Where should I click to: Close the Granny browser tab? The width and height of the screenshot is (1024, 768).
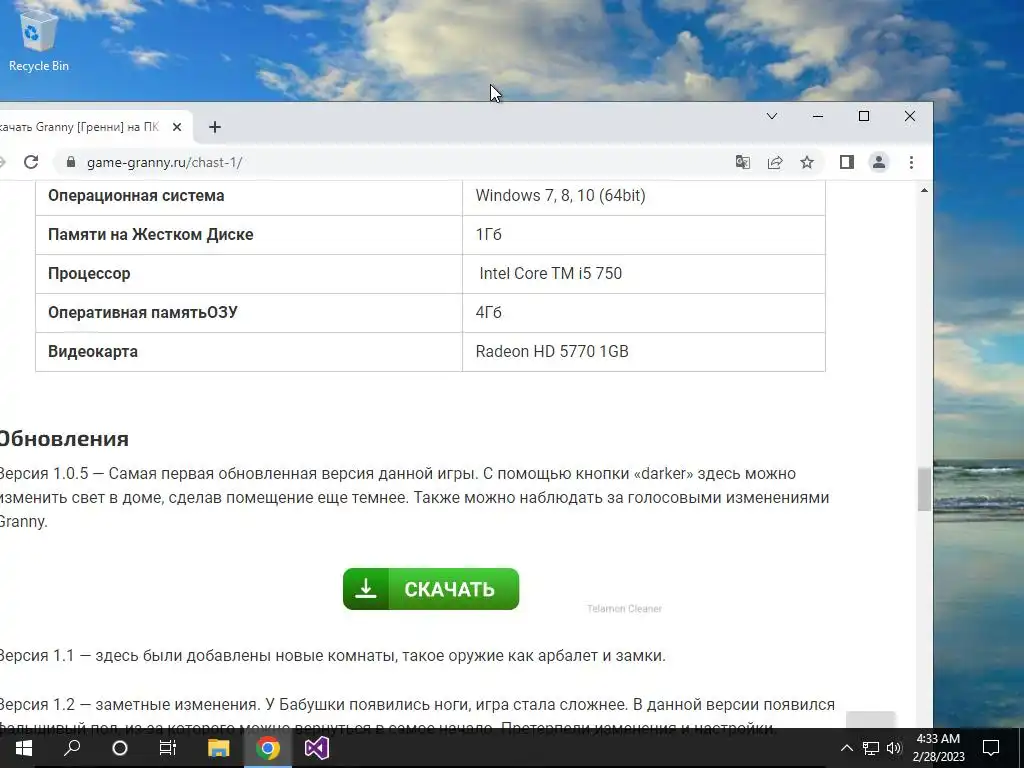pos(176,127)
